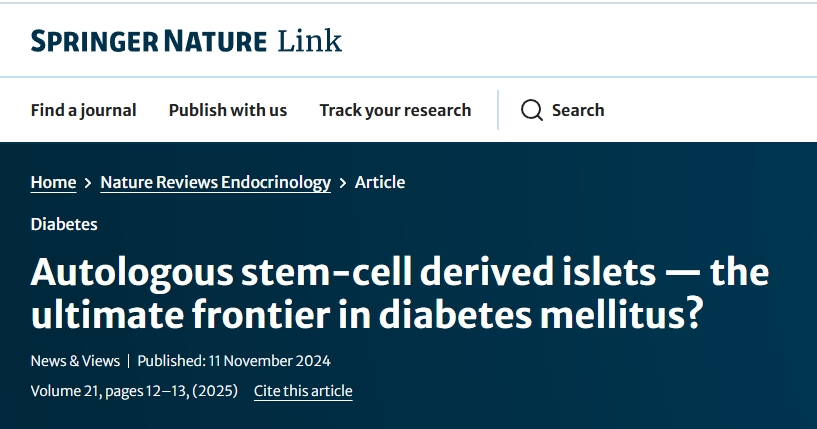Click the magnifying glass search icon

pyautogui.click(x=532, y=110)
